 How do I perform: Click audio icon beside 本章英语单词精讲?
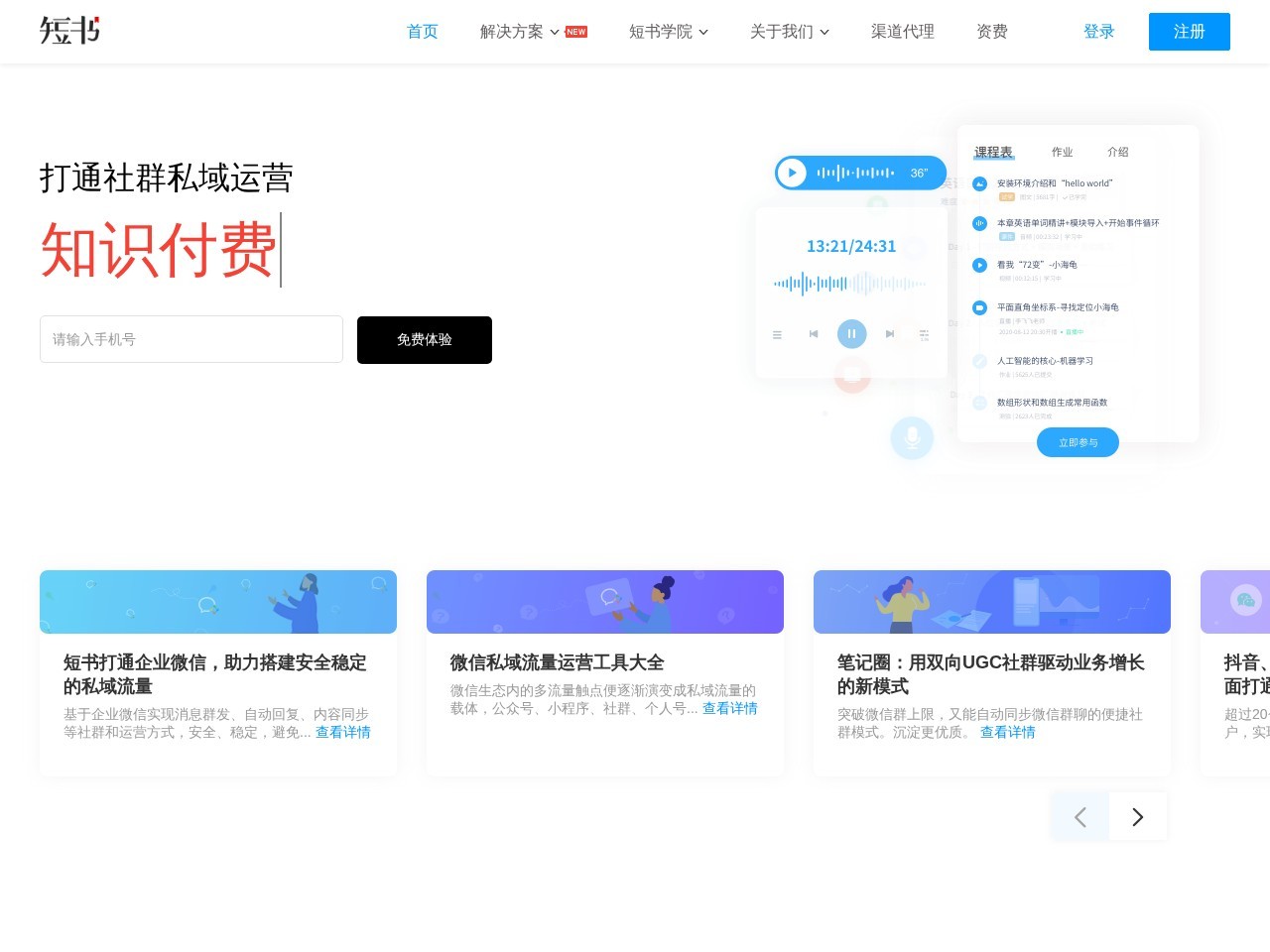[979, 223]
